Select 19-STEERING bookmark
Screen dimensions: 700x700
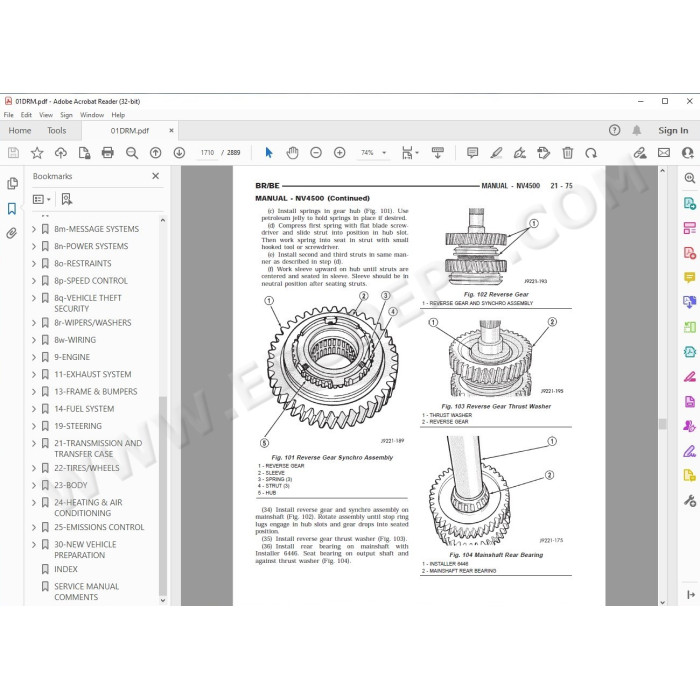coord(78,426)
